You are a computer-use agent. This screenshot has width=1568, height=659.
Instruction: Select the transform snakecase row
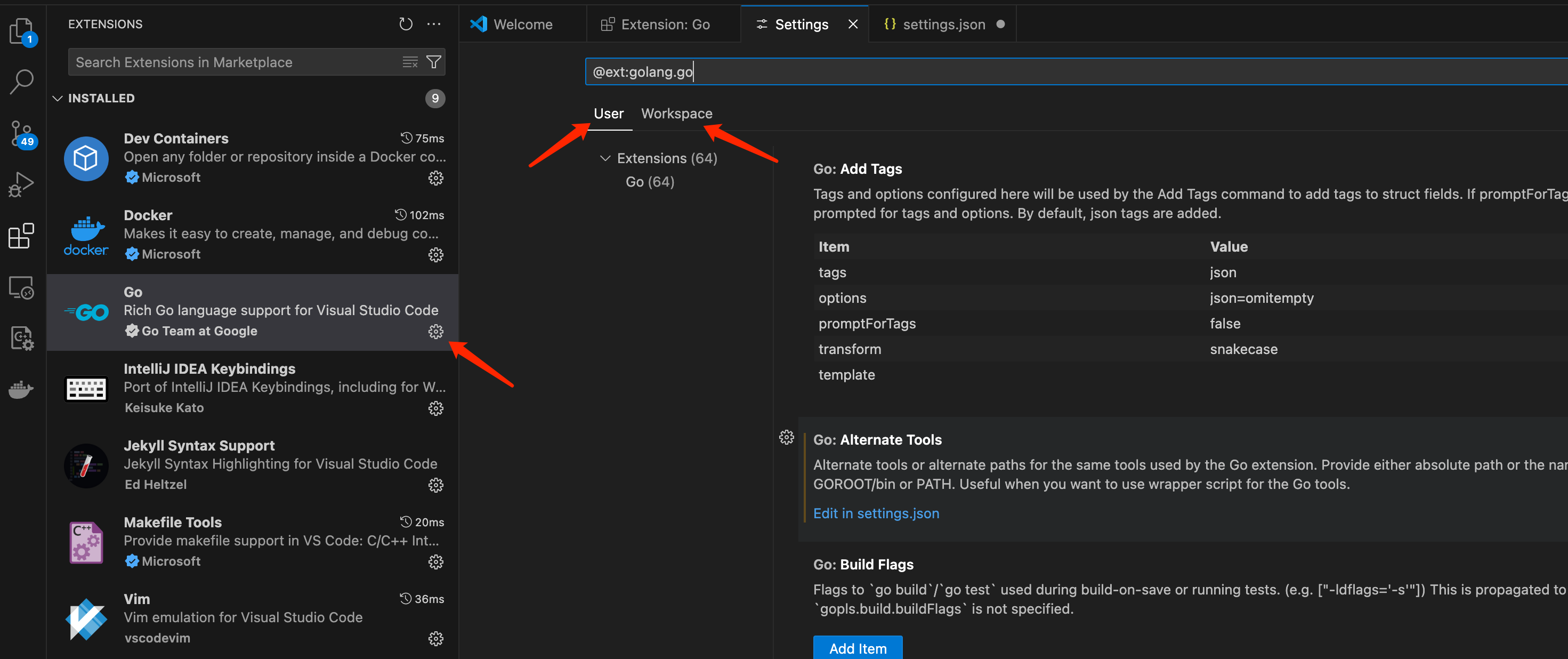(x=1190, y=350)
